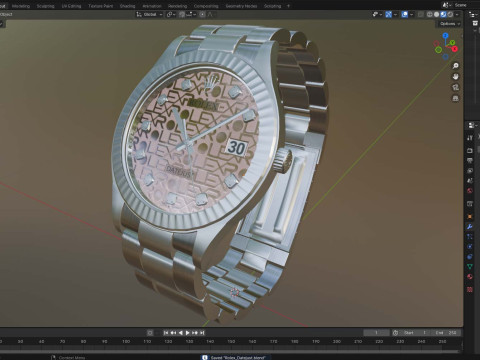Open the object type visibility dropdown
The height and width of the screenshot is (360, 480).
tap(377, 14)
